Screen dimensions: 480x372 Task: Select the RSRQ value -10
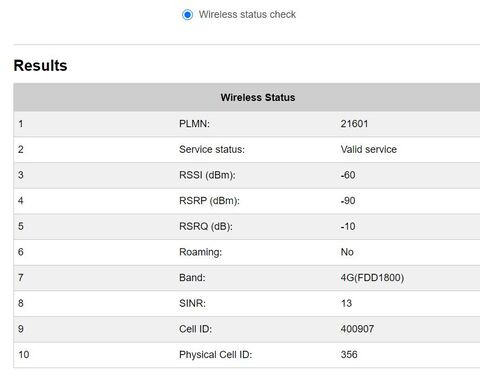[348, 226]
